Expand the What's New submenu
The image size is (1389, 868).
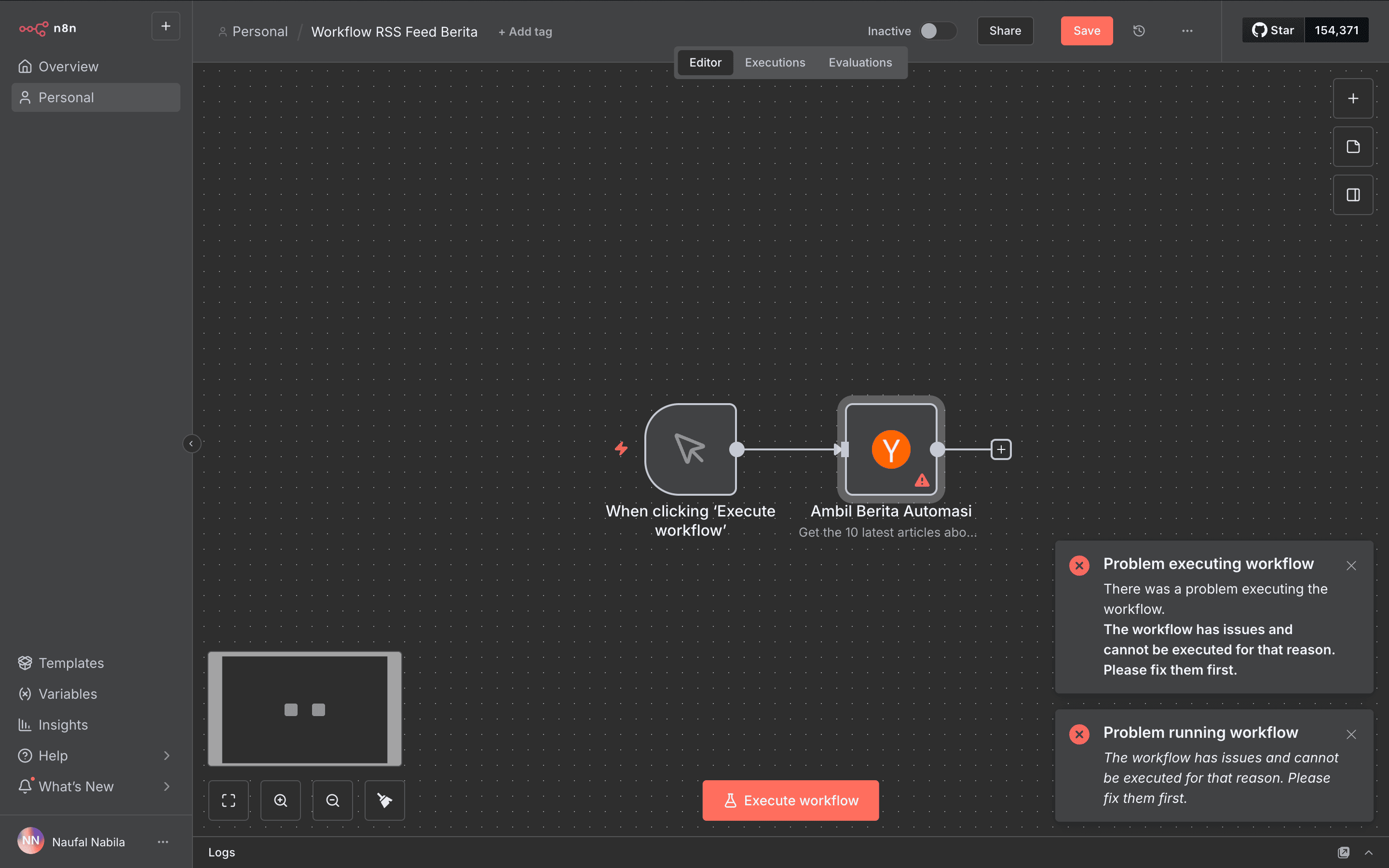pos(96,787)
